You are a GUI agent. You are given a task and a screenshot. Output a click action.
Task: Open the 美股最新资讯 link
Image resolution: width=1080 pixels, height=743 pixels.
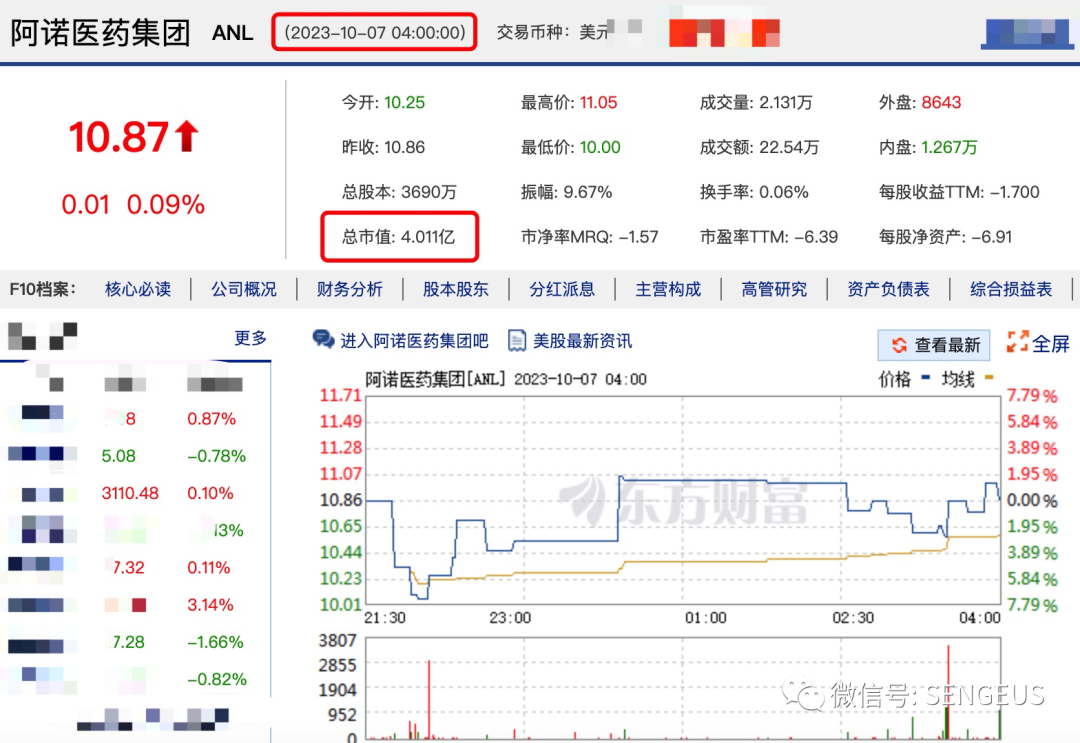click(x=582, y=341)
